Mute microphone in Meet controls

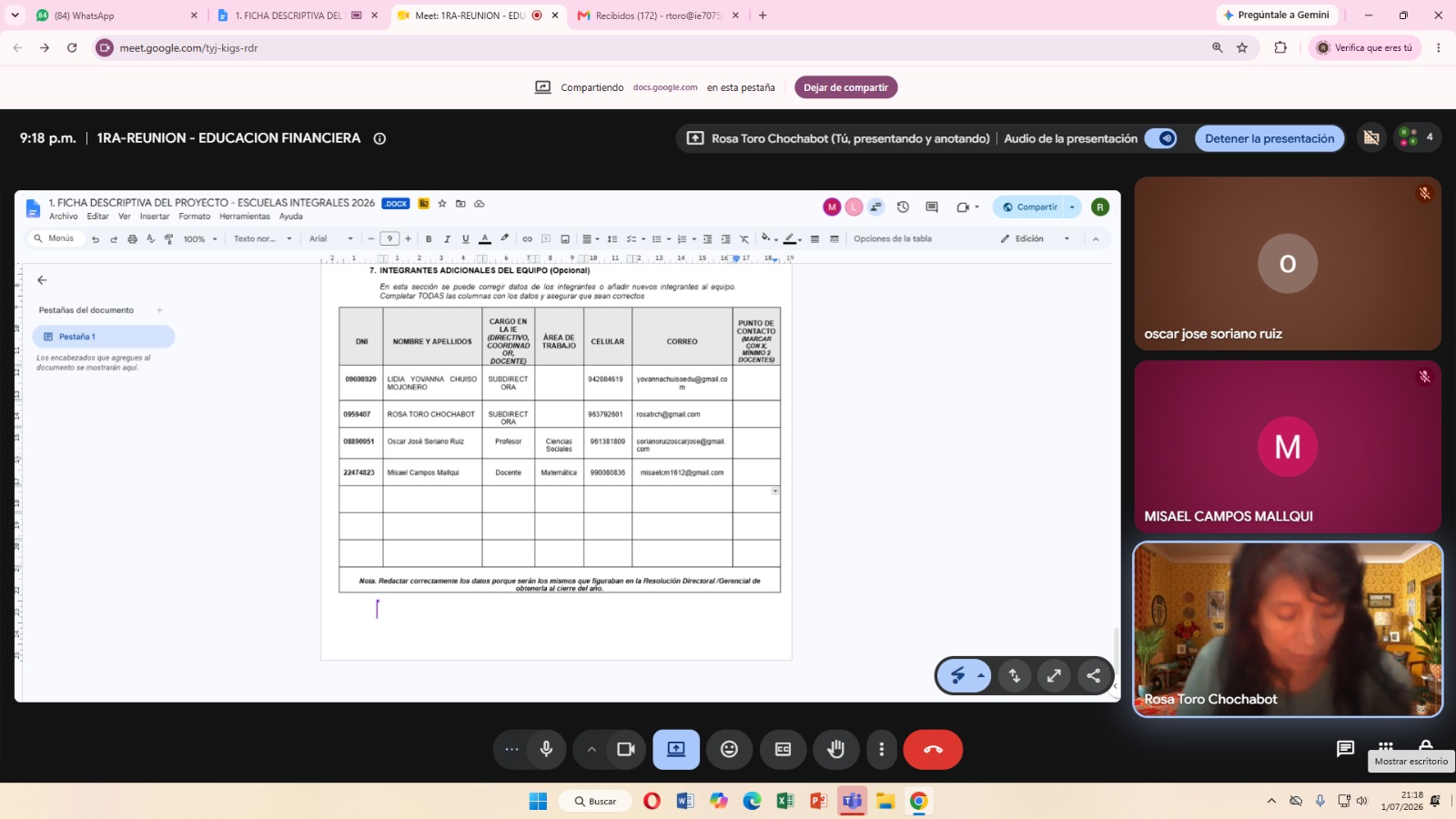point(546,749)
